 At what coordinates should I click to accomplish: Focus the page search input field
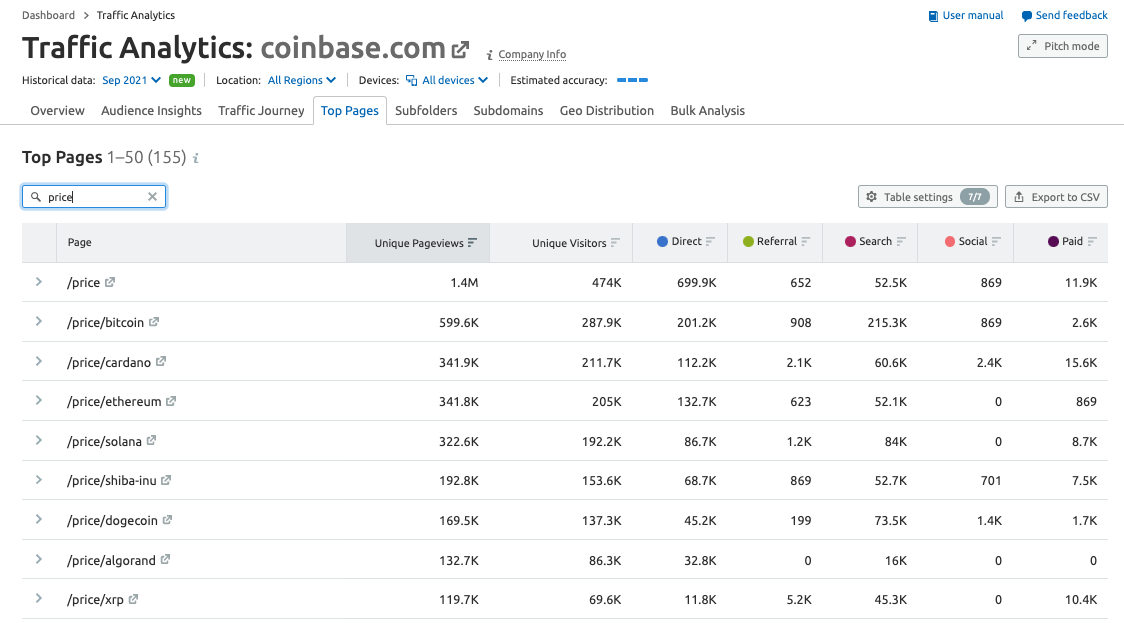(94, 196)
